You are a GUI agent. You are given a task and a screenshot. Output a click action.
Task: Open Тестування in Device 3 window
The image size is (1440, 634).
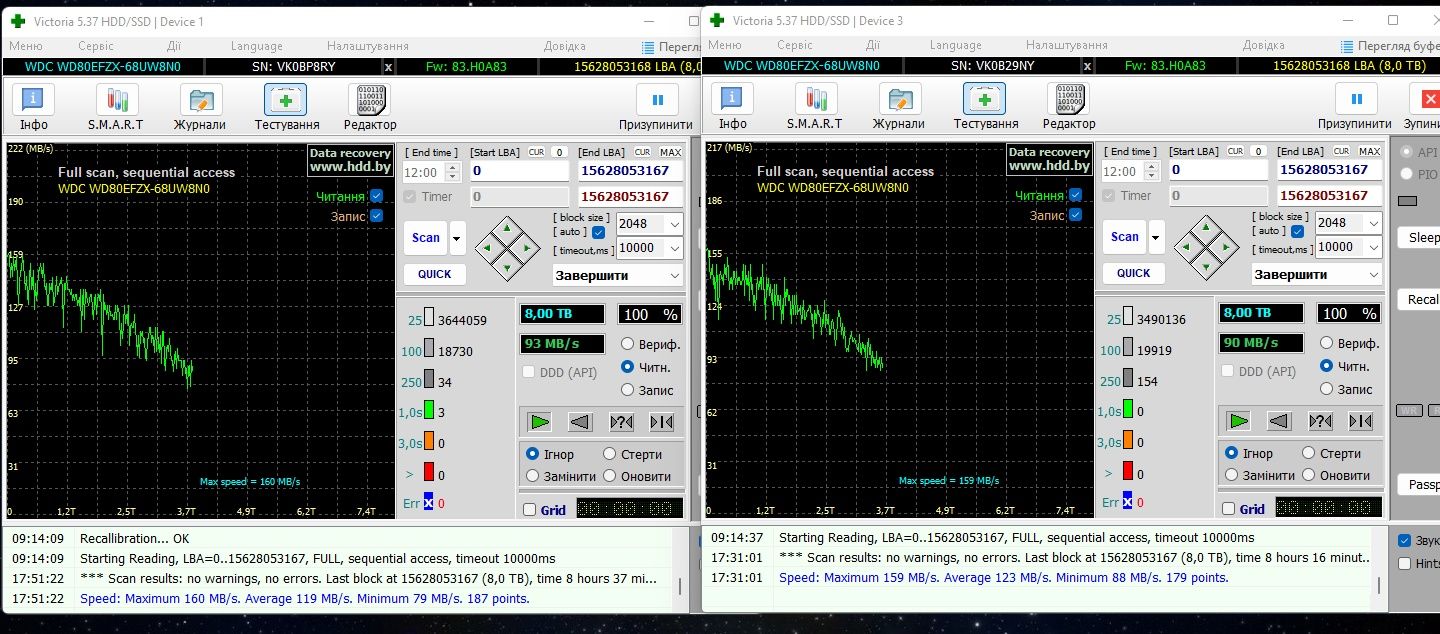click(x=985, y=106)
